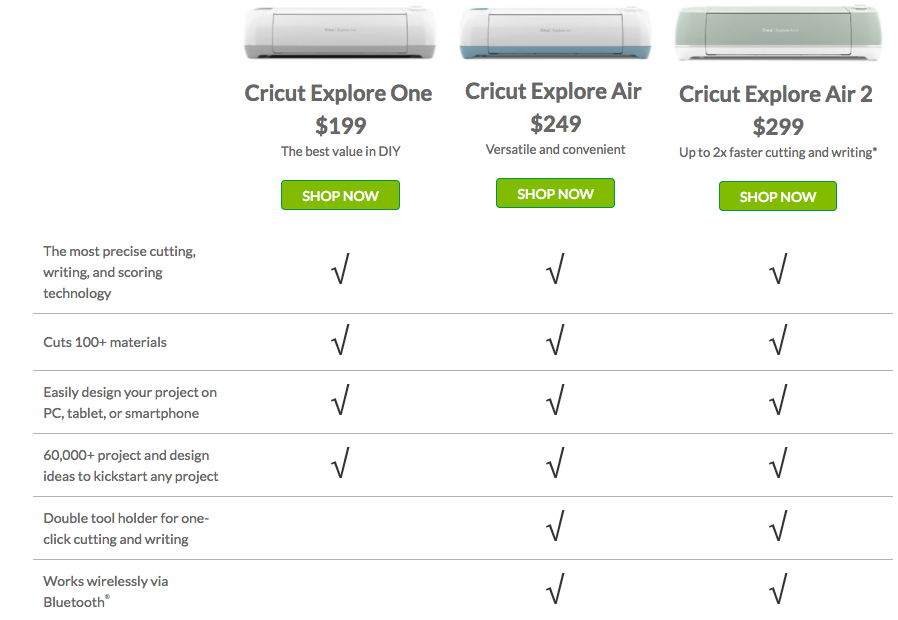Screen dimensions: 898x620
Task: Click Explore Air 2 checkmark for Bluetooth row
Action: (x=778, y=589)
